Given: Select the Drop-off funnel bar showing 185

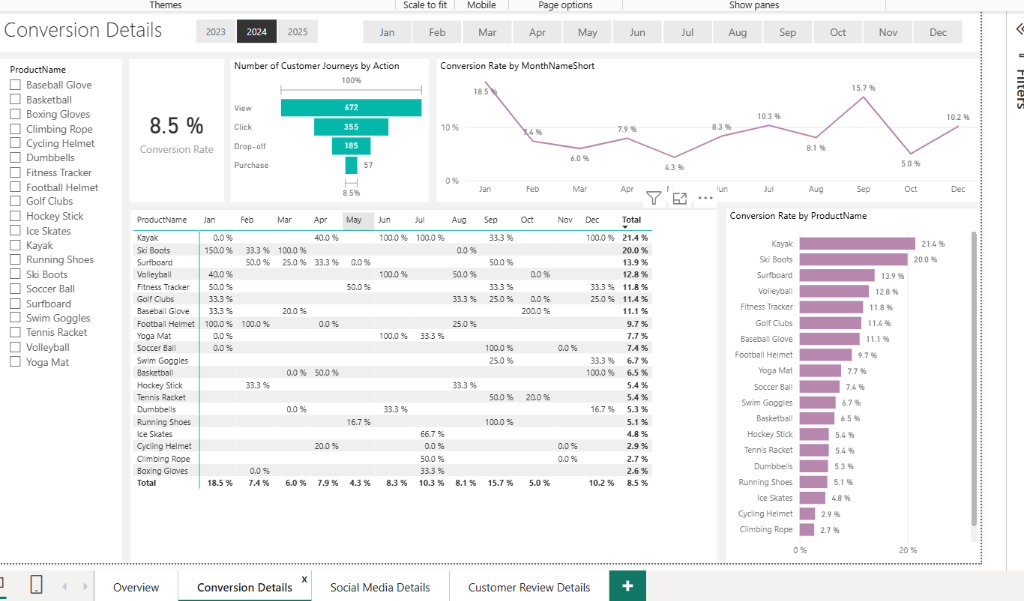Looking at the screenshot, I should (x=351, y=146).
